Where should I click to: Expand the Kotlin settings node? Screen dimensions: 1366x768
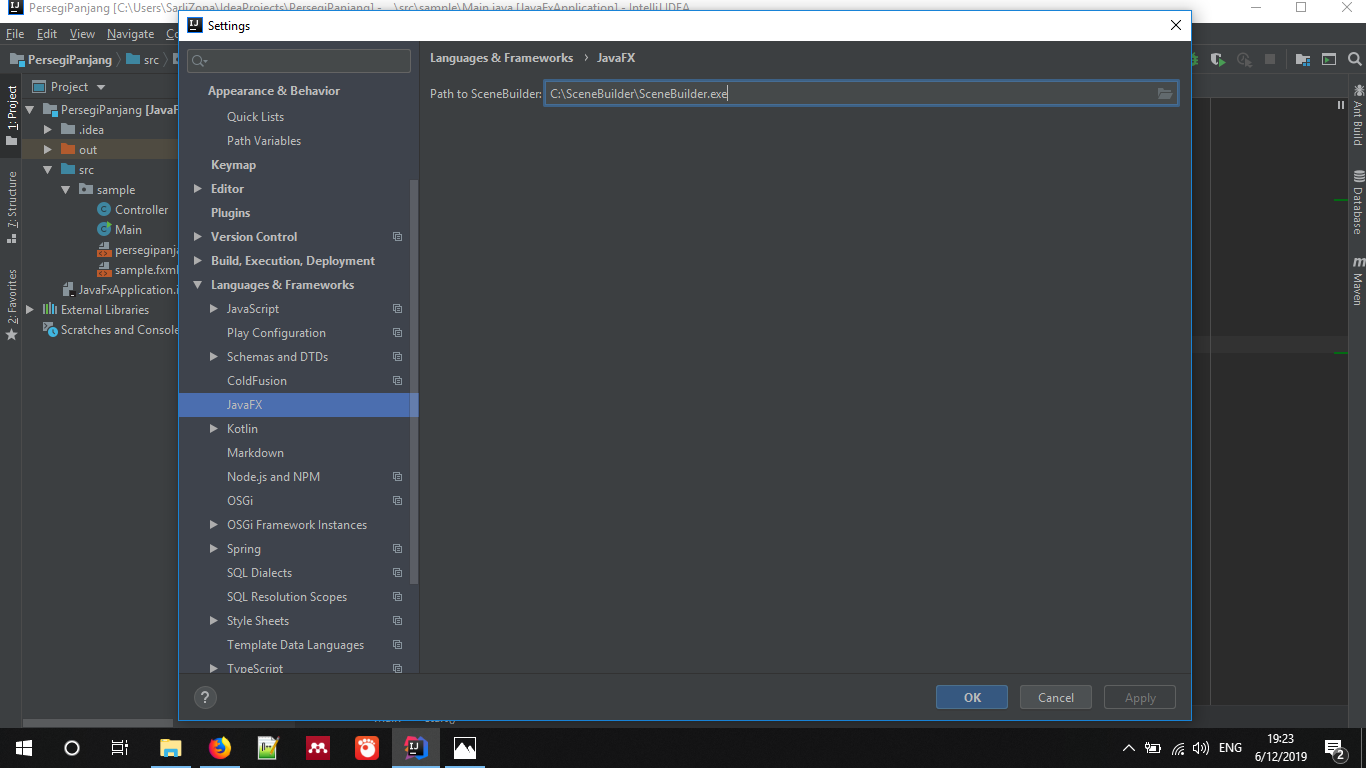click(214, 429)
